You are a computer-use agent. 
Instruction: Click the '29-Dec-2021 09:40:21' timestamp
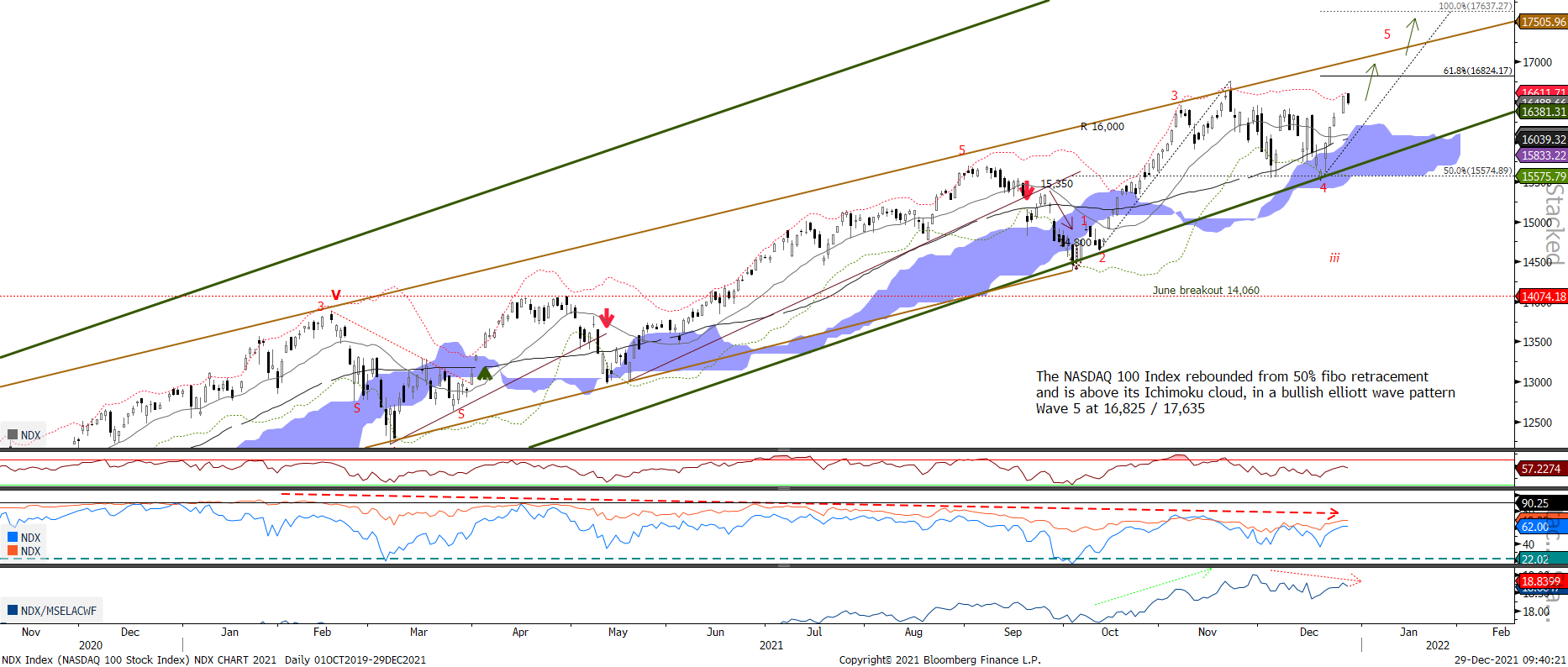point(1510,659)
